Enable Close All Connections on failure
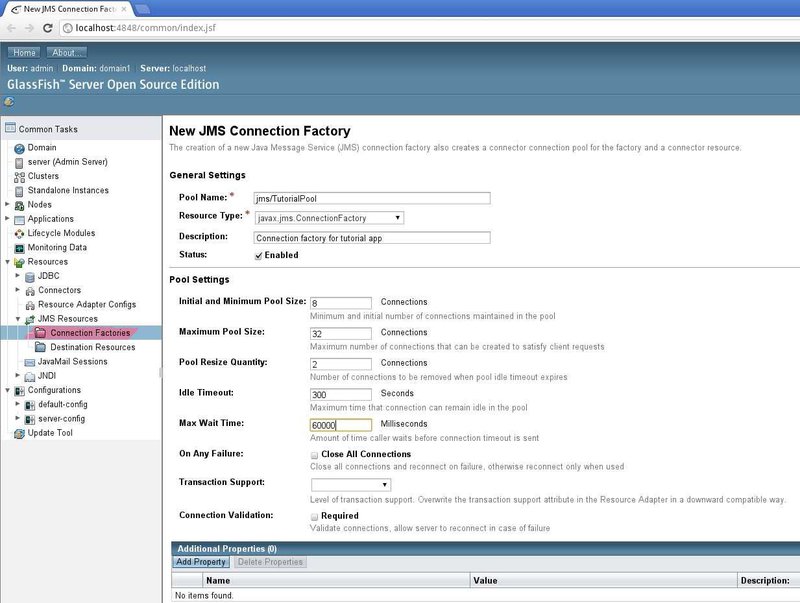The height and width of the screenshot is (603, 800). [x=314, y=455]
